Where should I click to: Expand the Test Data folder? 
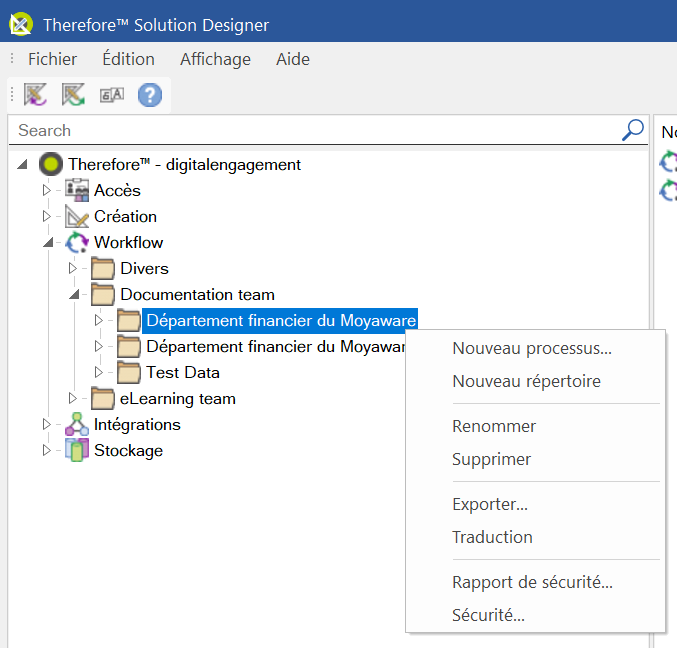(x=98, y=372)
